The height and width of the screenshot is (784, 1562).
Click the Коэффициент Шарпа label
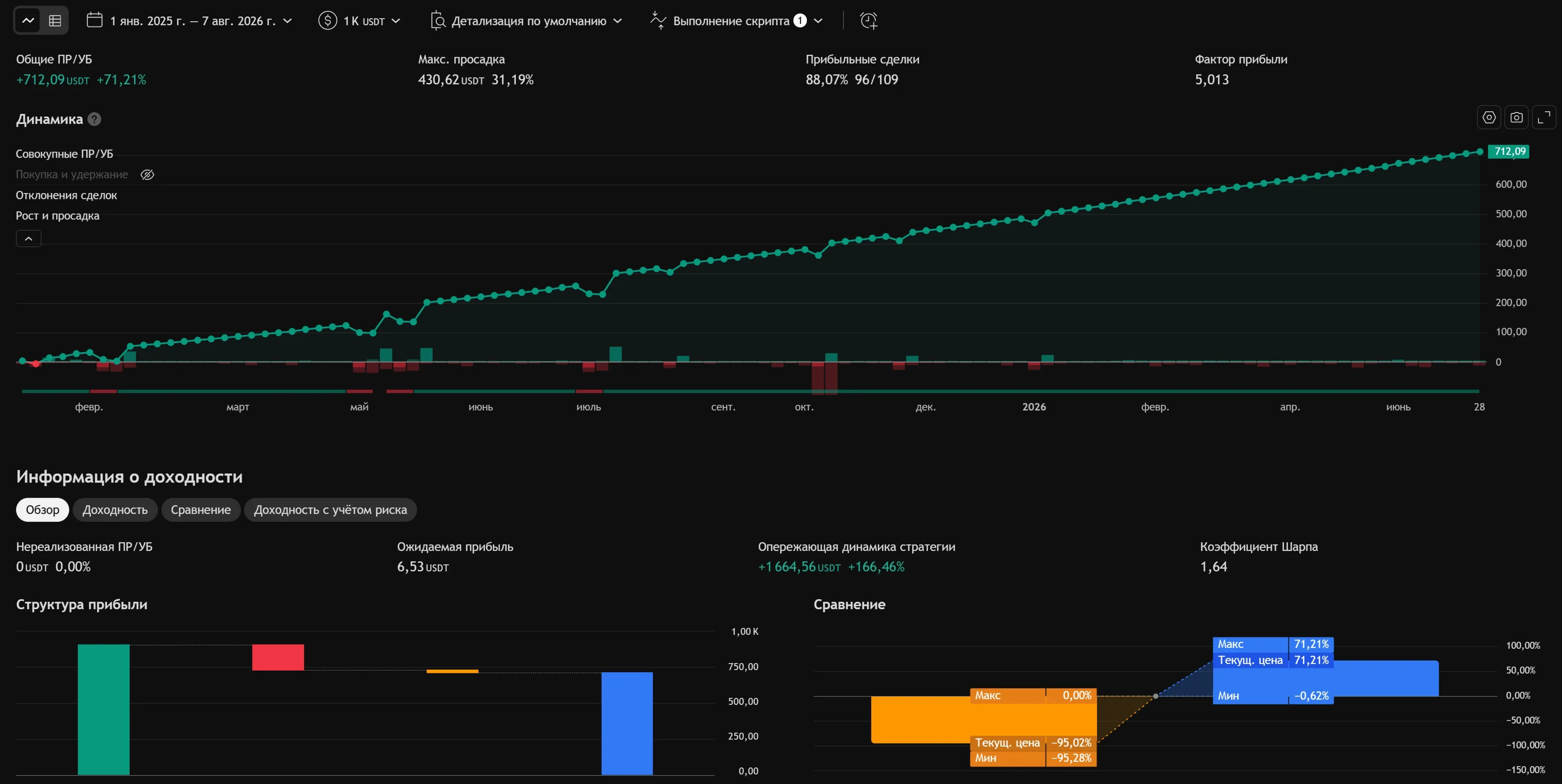tap(1259, 547)
